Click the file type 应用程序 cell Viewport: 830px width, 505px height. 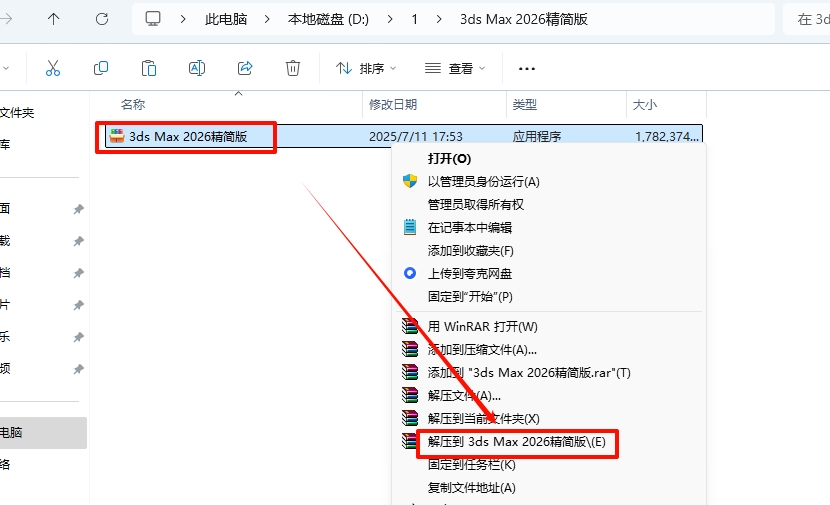tap(537, 137)
